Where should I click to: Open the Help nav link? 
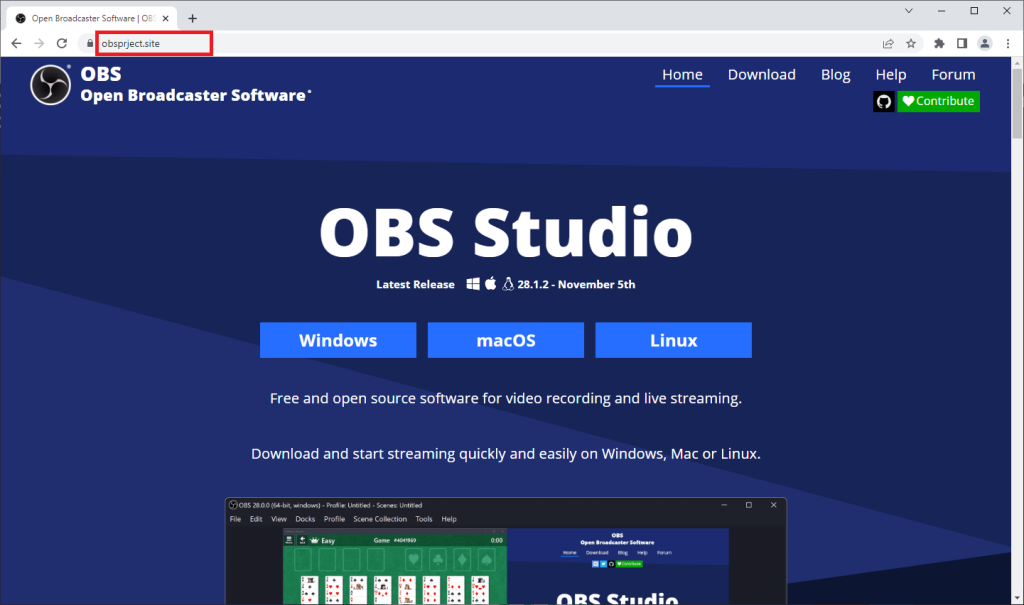[x=891, y=75]
